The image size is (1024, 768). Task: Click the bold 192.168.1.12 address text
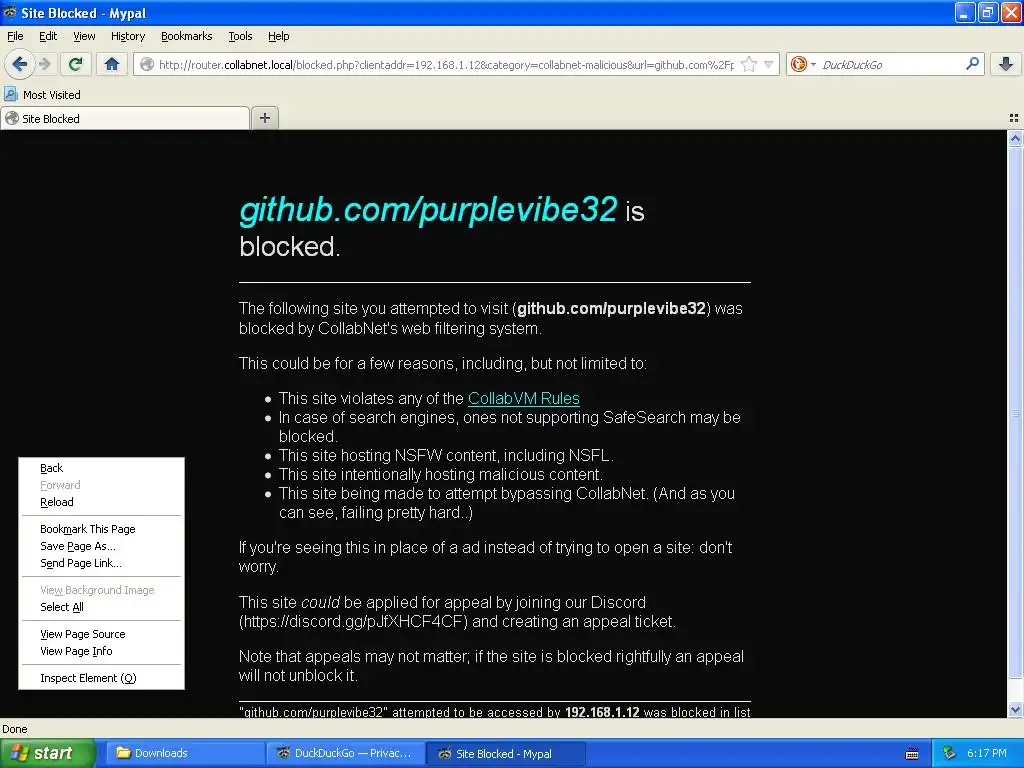602,712
